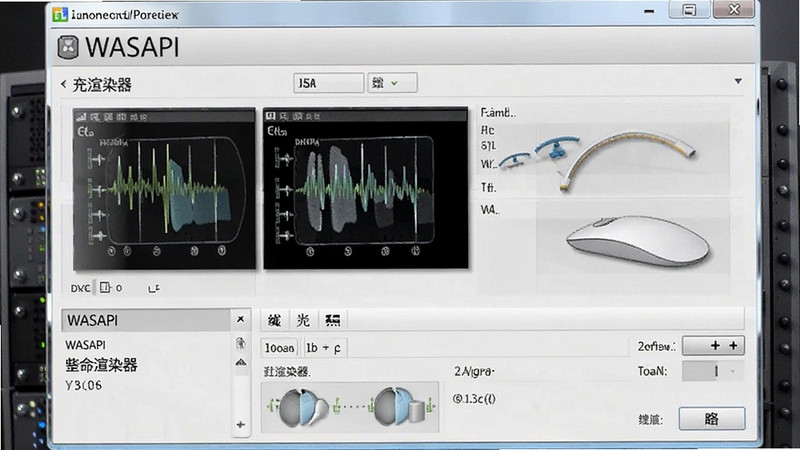Go back using the arrow beside 充渲染器

(64, 84)
